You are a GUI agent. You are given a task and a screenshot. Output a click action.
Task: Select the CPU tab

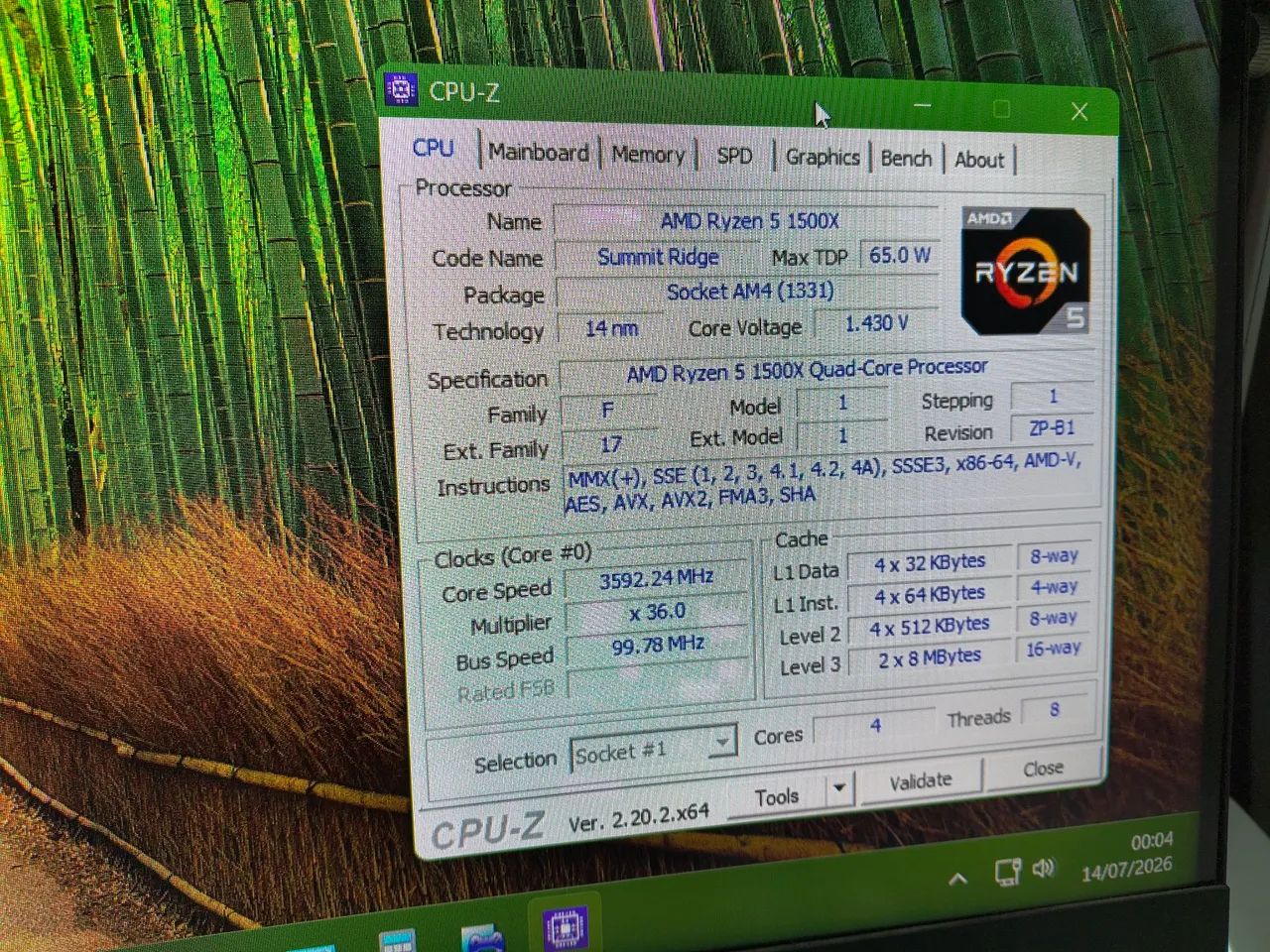(x=434, y=149)
